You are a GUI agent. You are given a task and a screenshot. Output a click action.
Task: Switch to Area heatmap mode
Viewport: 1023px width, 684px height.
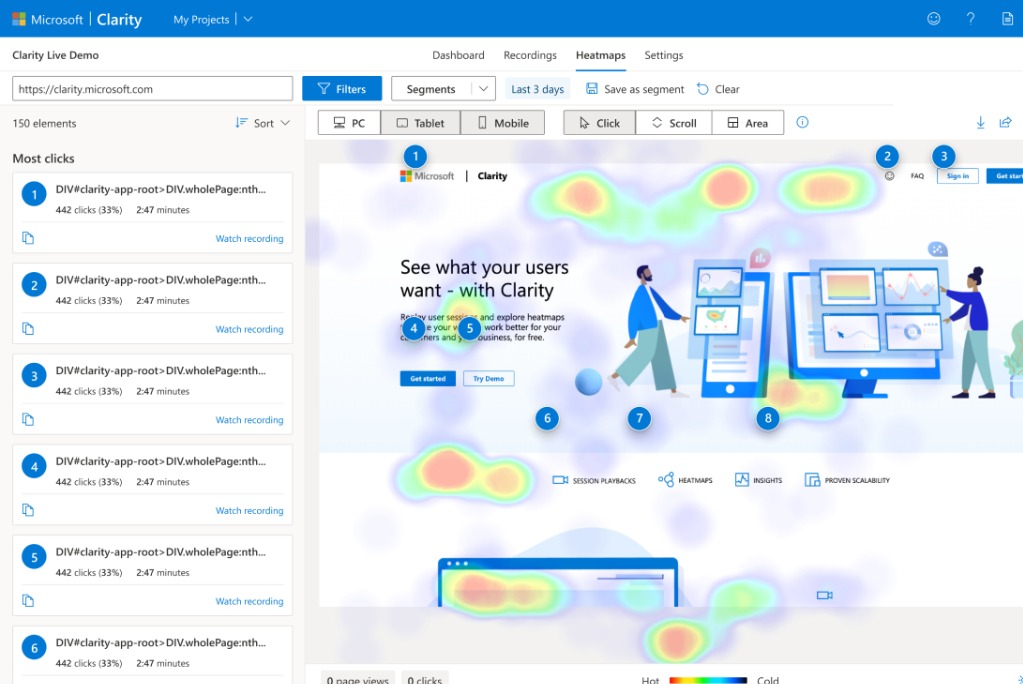(x=748, y=123)
